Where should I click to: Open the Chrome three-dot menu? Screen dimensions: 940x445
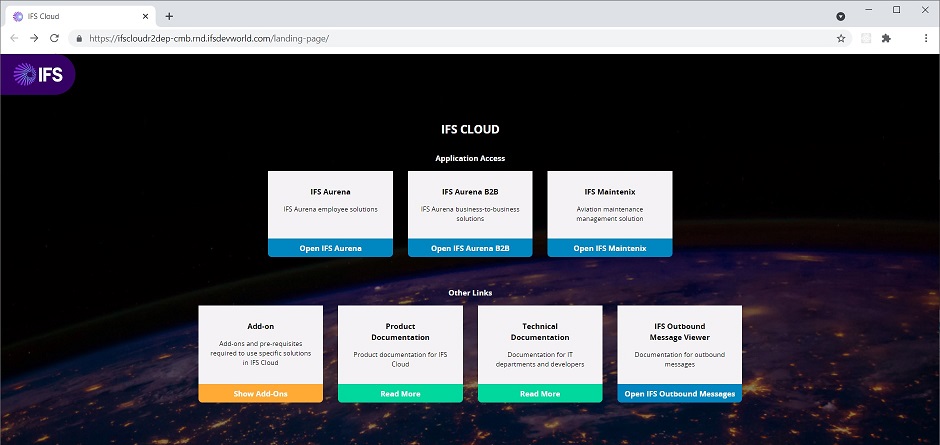pos(925,38)
